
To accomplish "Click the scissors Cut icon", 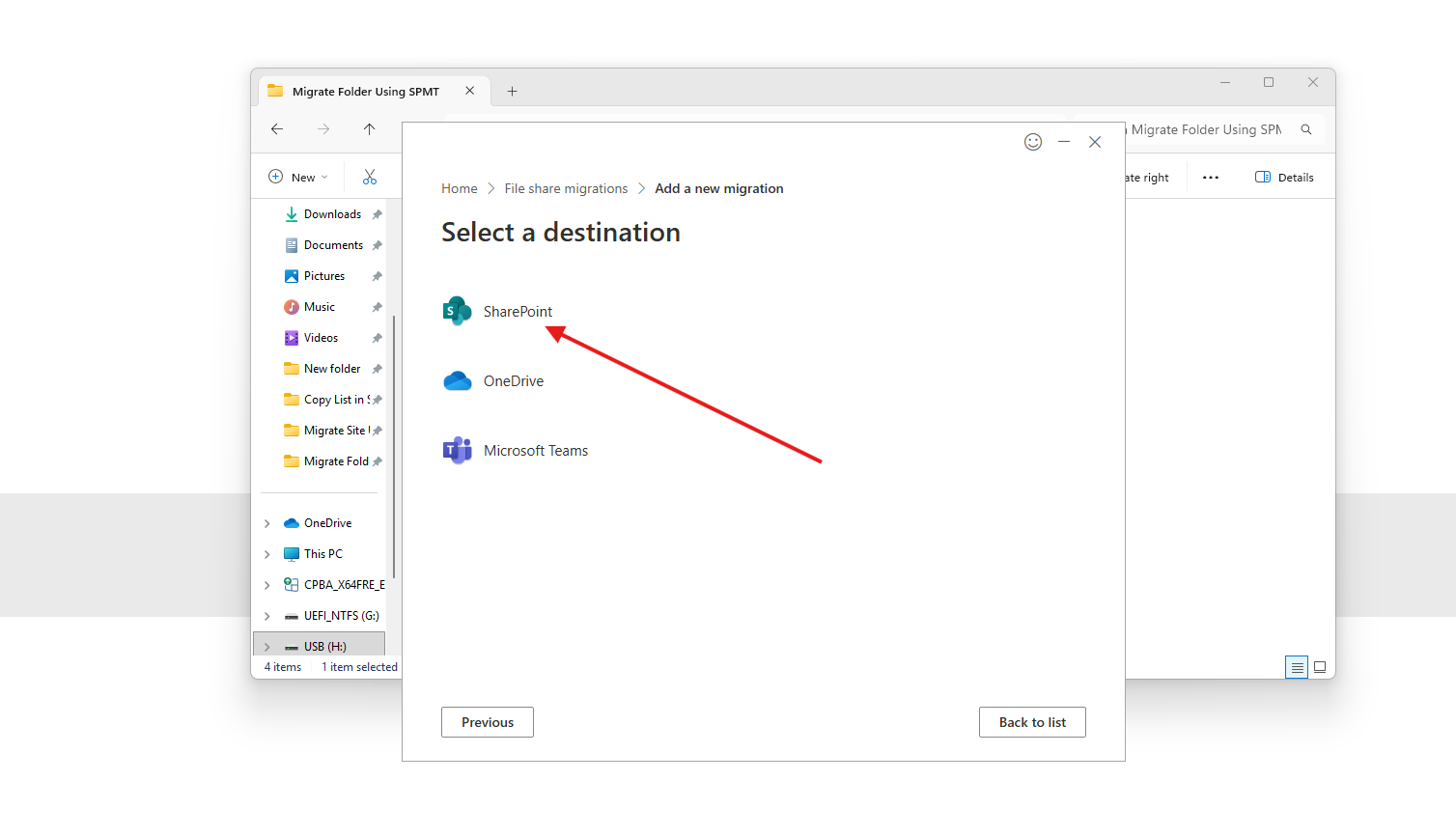I will pos(370,178).
